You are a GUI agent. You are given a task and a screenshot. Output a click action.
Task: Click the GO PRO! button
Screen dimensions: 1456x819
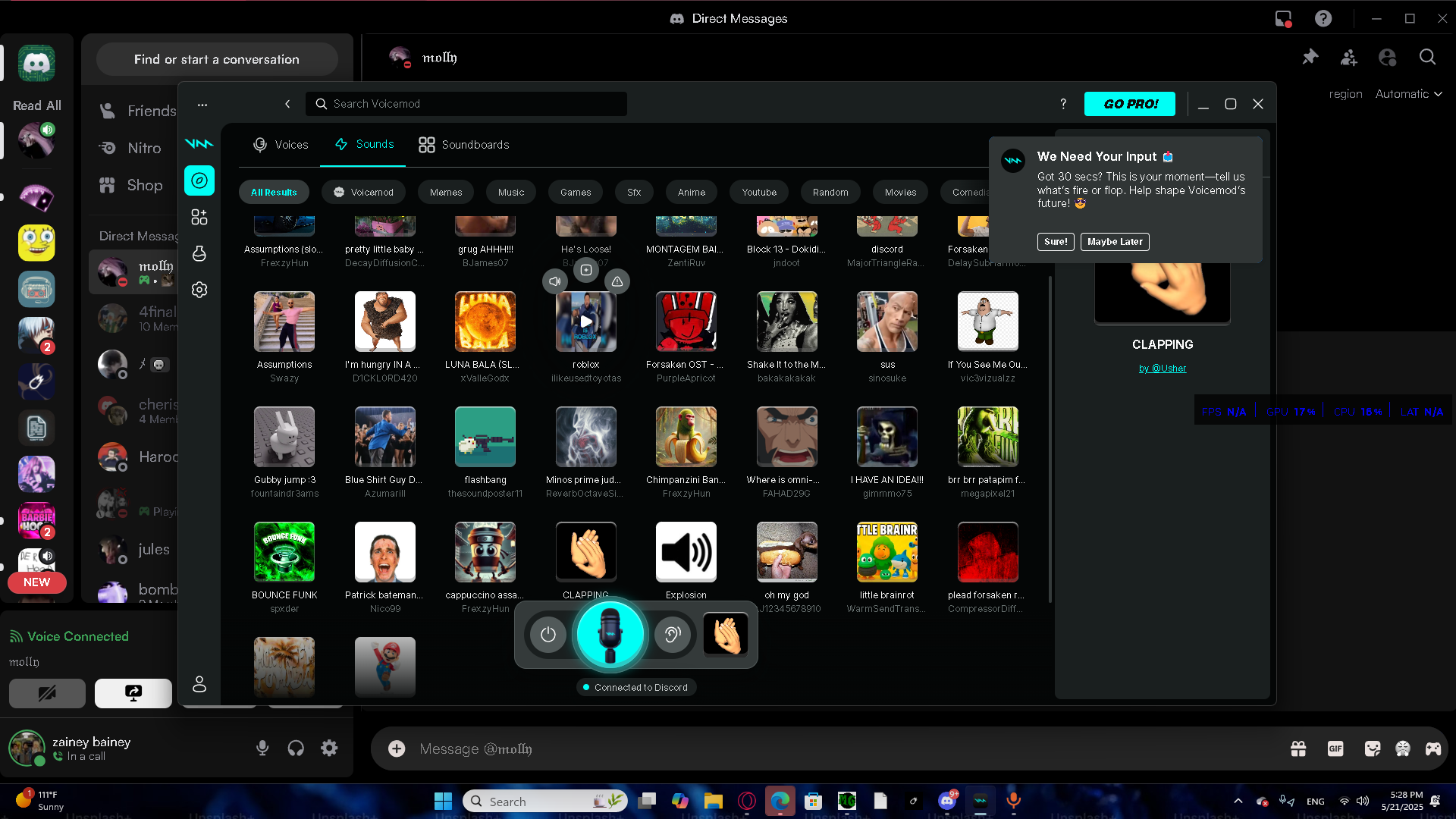(x=1129, y=104)
